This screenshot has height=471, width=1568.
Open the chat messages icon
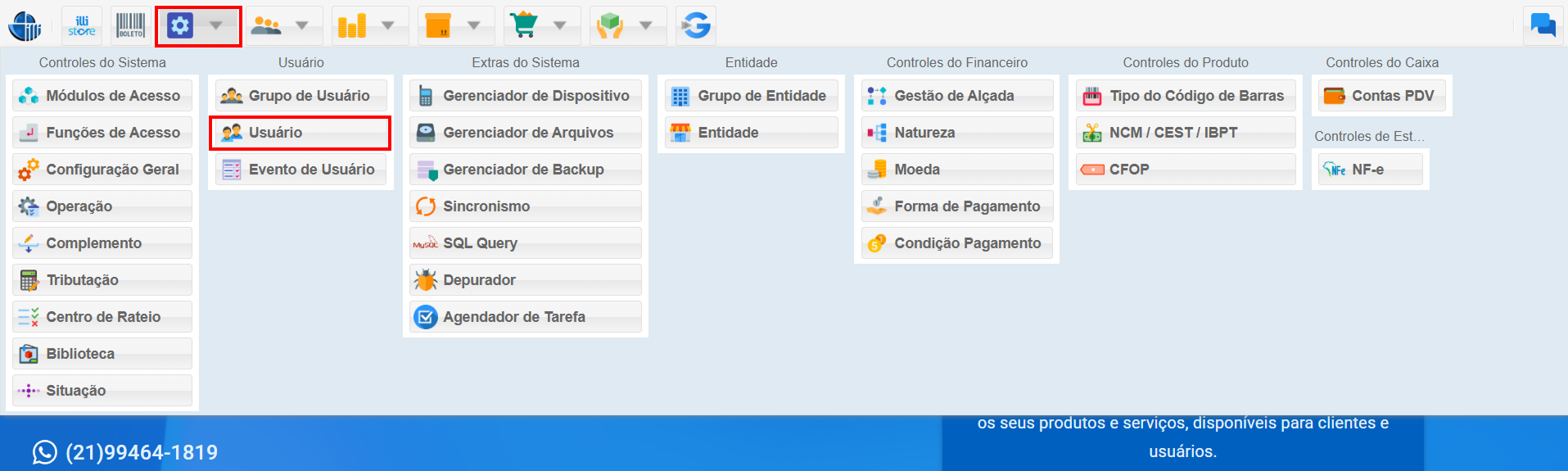click(x=1543, y=25)
